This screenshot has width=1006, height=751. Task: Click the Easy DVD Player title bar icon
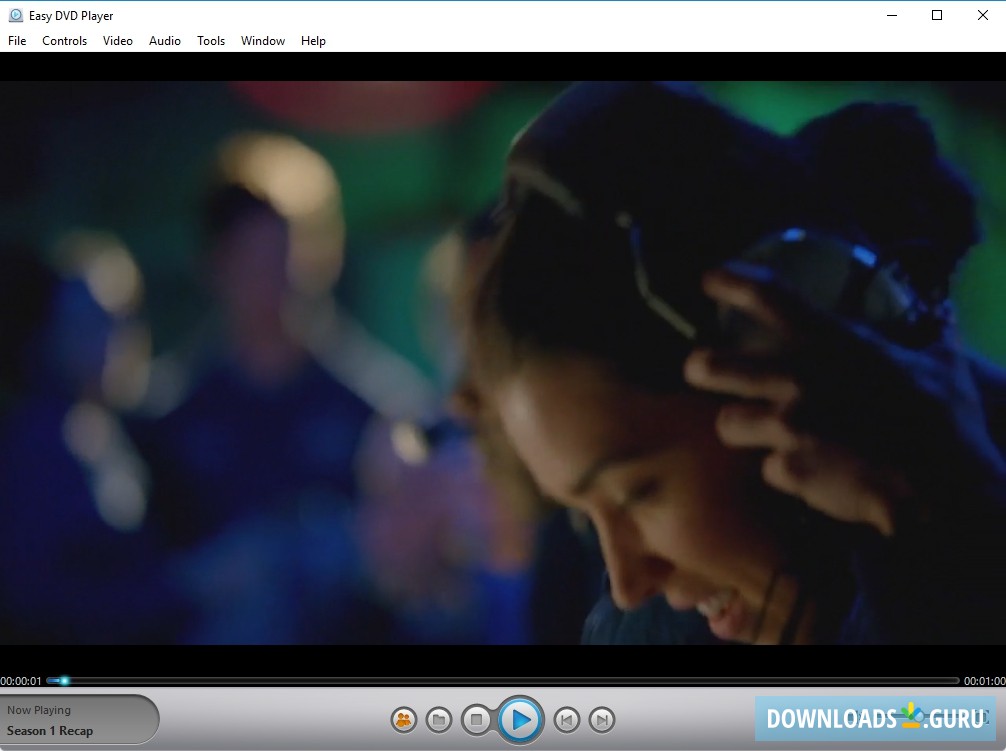pos(15,15)
